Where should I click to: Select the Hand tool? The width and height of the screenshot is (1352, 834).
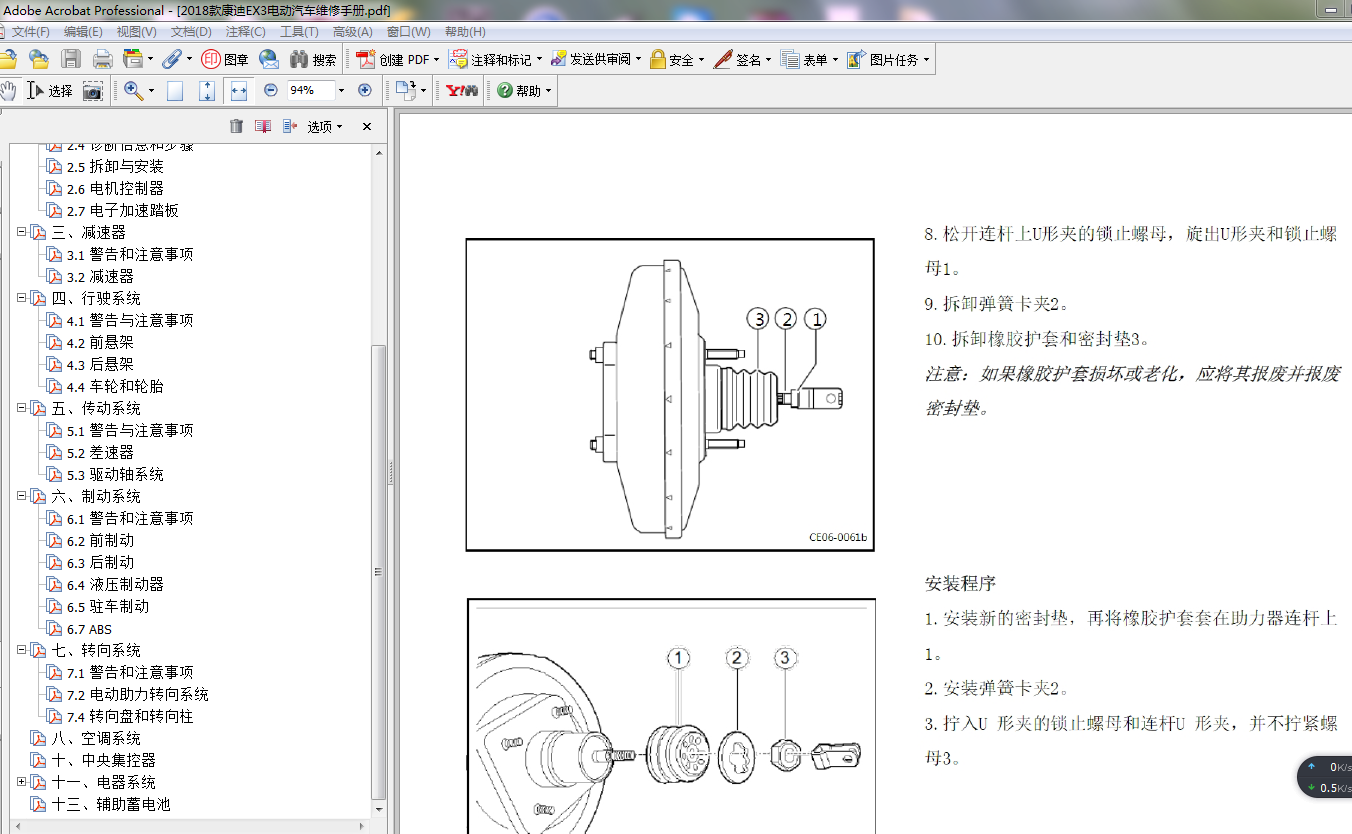[x=9, y=90]
